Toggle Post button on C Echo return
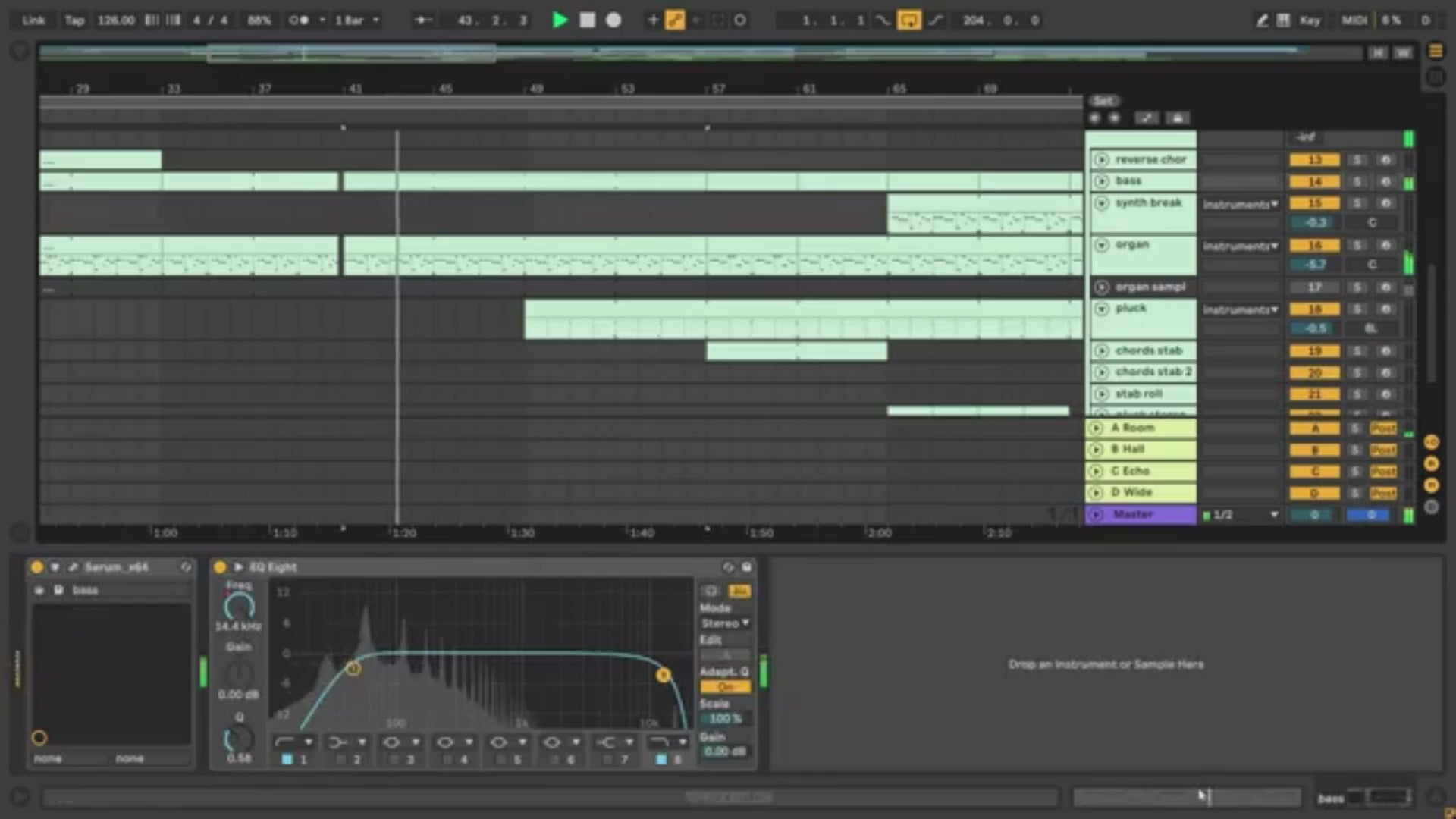The image size is (1456, 819). 1383,472
